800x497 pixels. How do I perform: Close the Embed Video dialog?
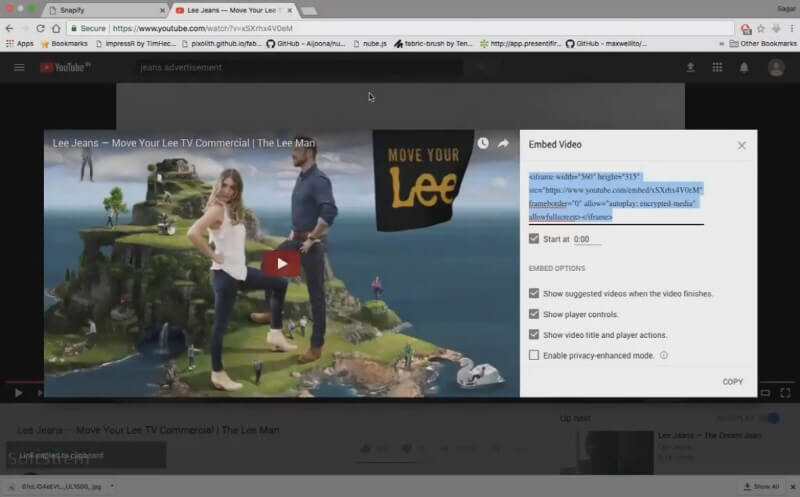click(741, 145)
